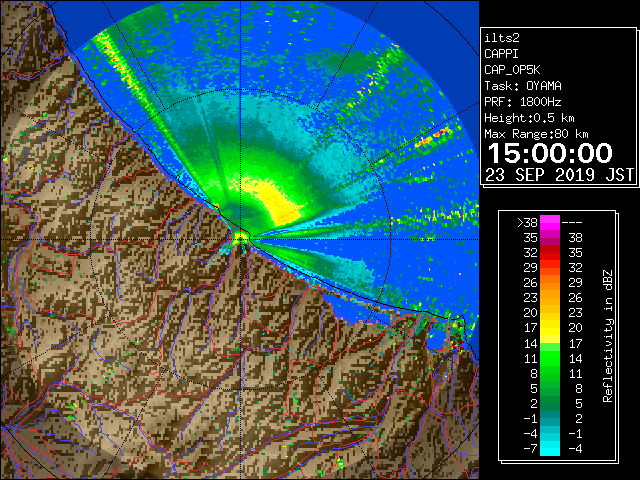Click the 'PRF: 1800Hz' text
Image resolution: width=640 pixels, height=480 pixels.
523,102
